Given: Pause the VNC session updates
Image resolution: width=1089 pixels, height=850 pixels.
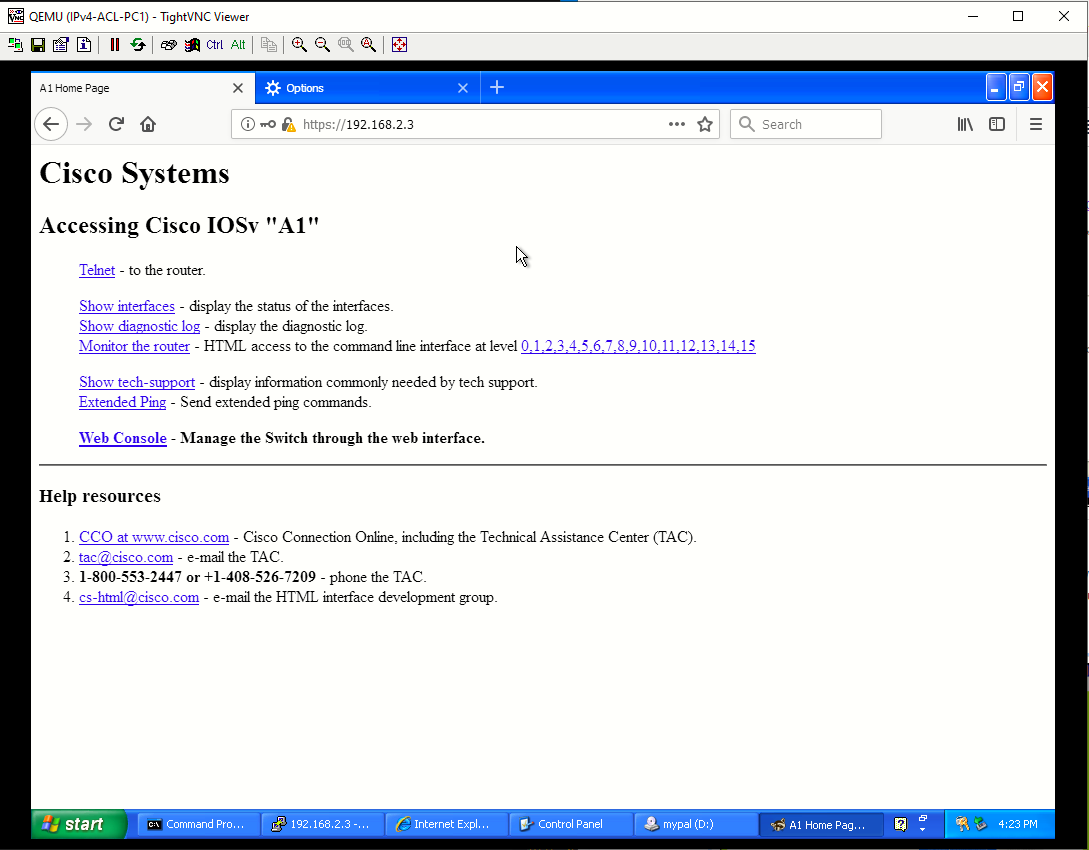Looking at the screenshot, I should click(x=115, y=45).
